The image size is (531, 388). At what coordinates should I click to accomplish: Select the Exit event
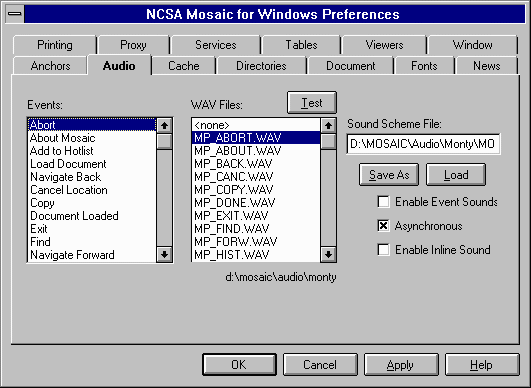[x=91, y=229]
